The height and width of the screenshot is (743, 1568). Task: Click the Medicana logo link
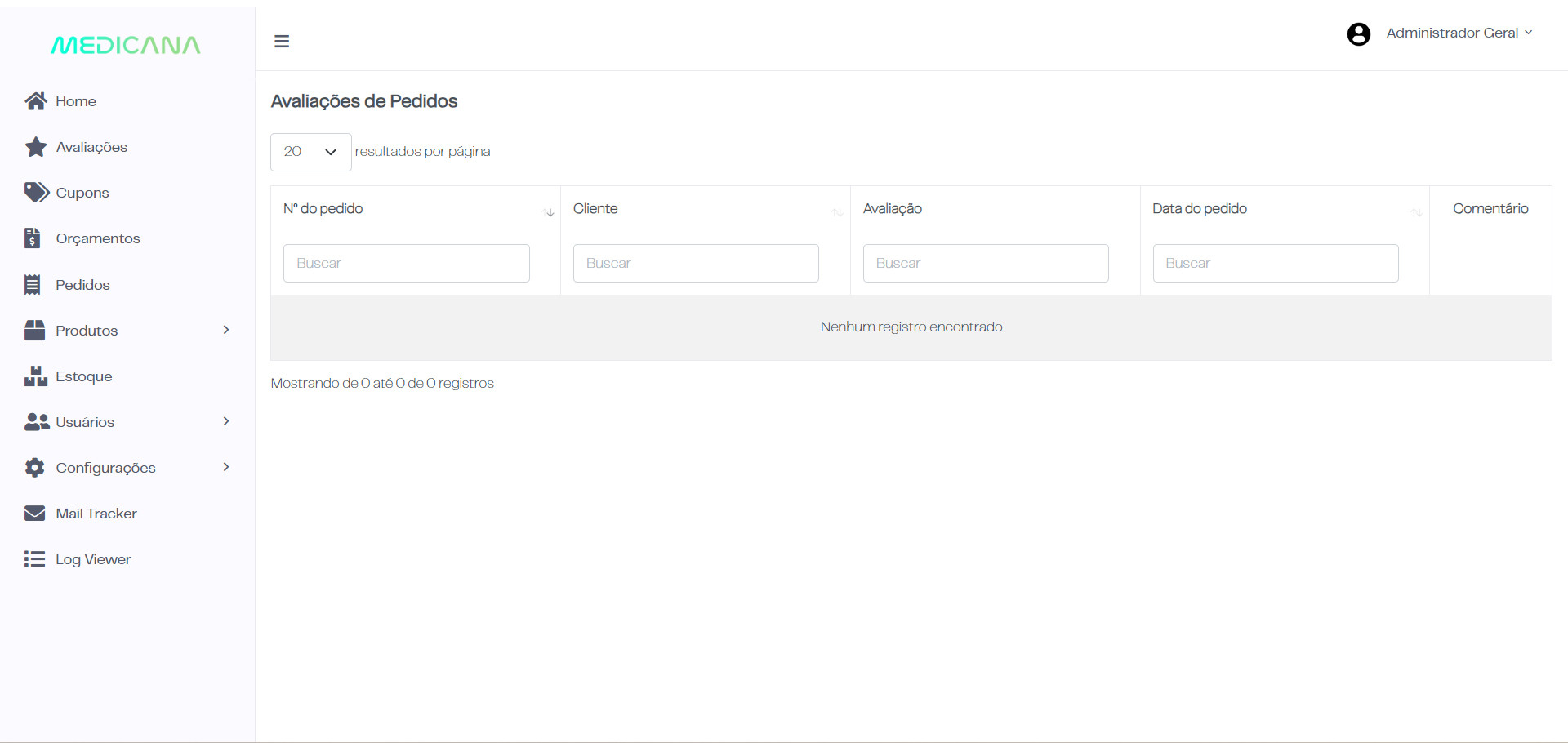pos(126,45)
